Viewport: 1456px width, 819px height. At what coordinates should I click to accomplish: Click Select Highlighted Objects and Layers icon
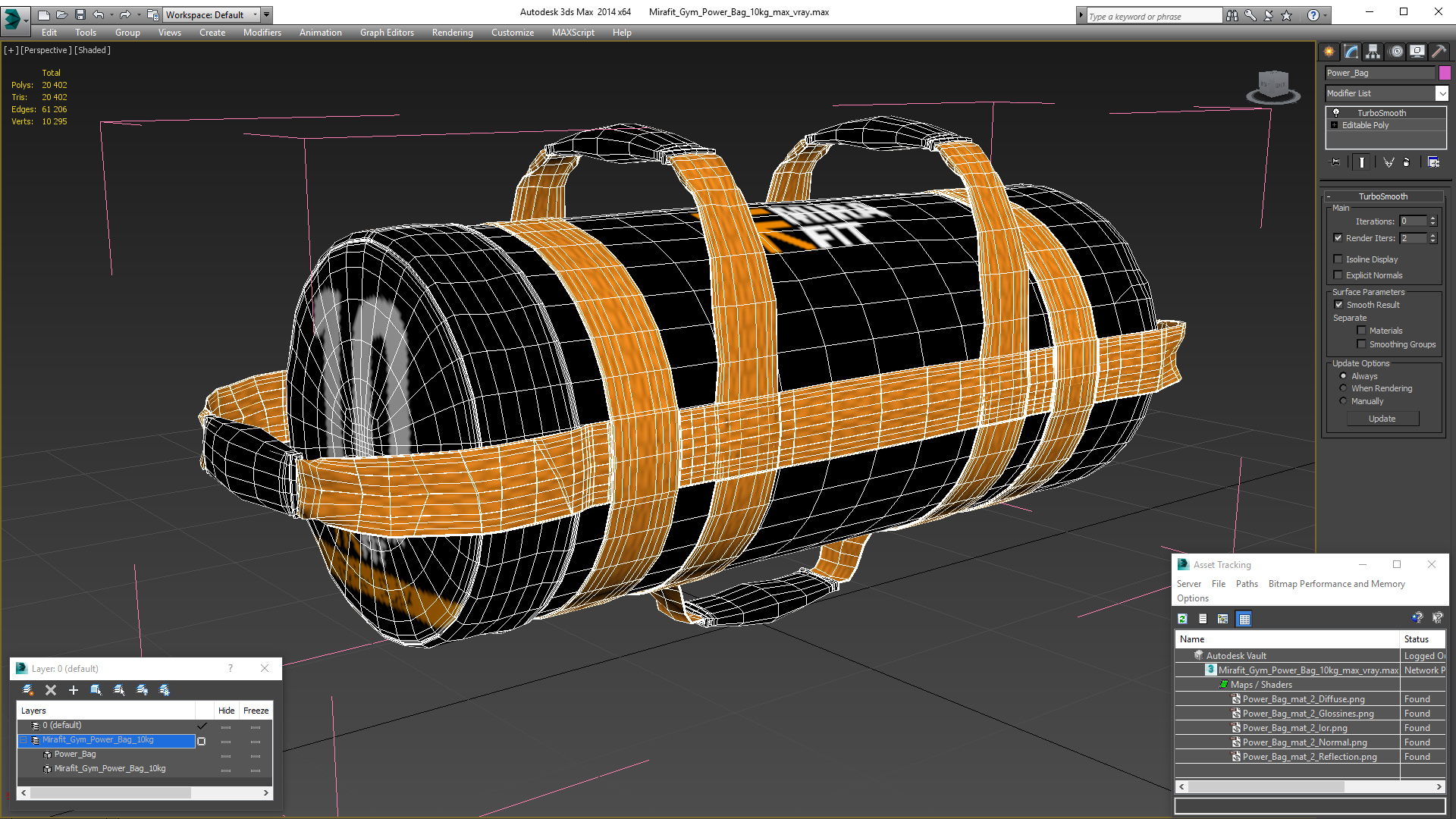(96, 690)
